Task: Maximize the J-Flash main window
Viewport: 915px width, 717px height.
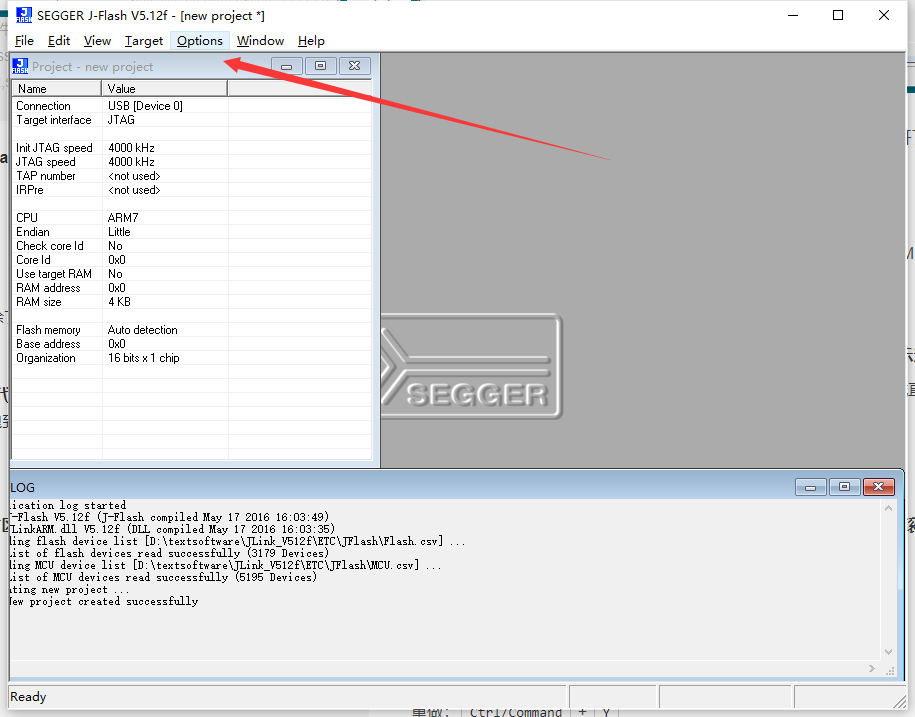Action: tap(838, 15)
